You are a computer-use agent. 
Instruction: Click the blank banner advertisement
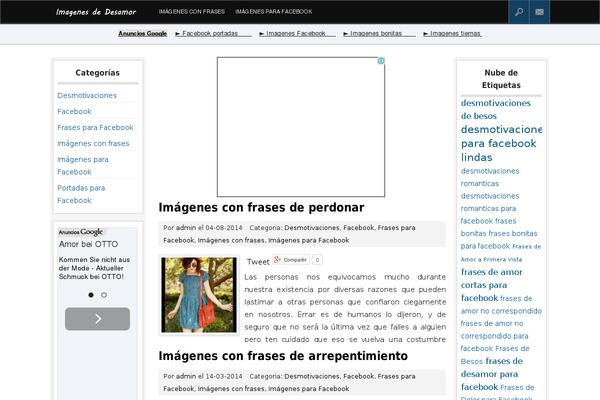click(x=301, y=127)
